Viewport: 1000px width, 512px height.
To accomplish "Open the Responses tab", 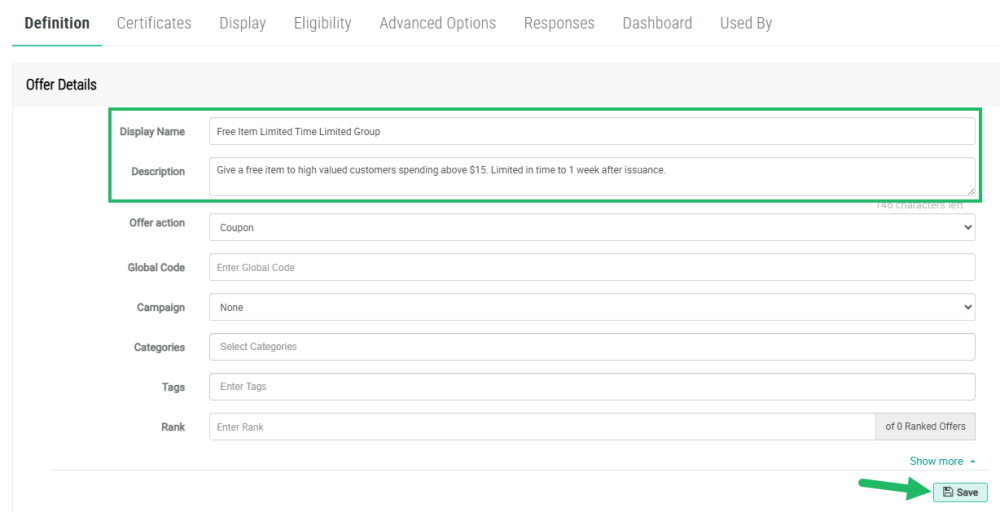I will pos(559,23).
